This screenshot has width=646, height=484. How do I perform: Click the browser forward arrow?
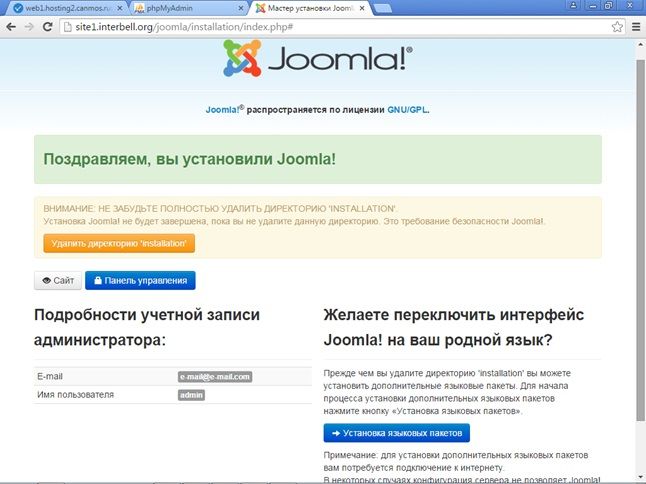[x=31, y=25]
